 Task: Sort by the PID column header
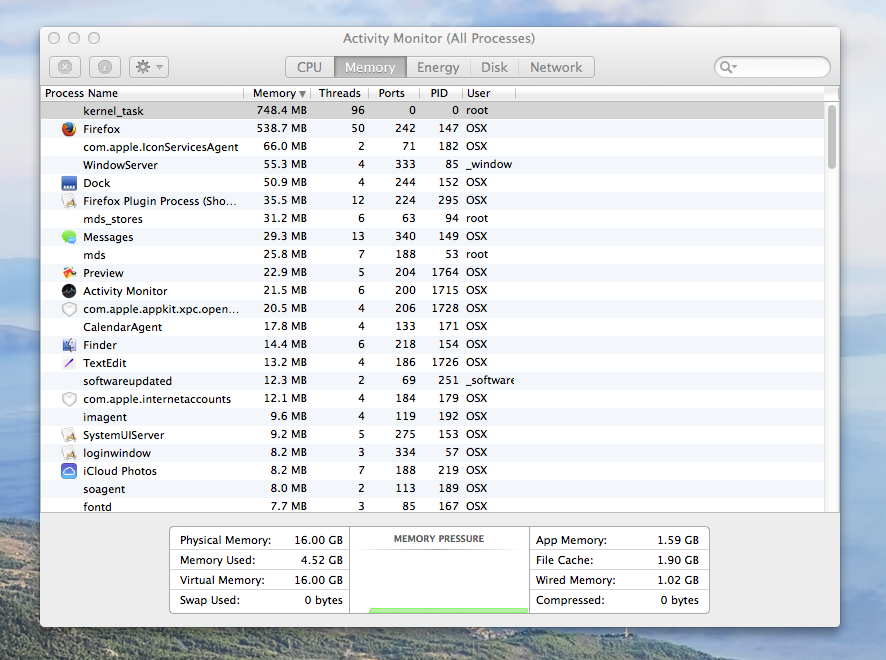coord(439,93)
